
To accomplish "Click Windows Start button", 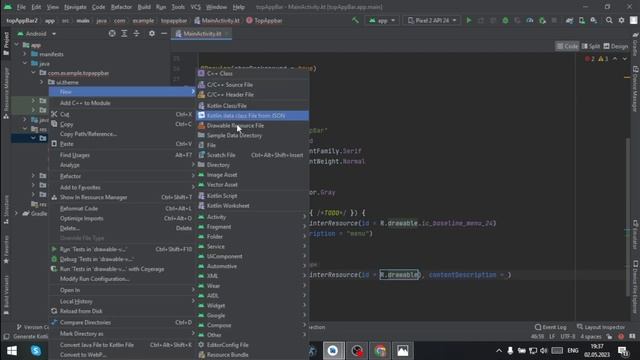I will point(12,351).
